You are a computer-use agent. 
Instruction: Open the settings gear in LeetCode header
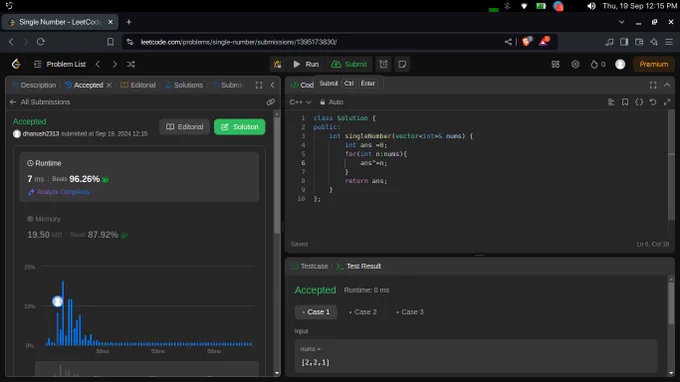(x=575, y=64)
